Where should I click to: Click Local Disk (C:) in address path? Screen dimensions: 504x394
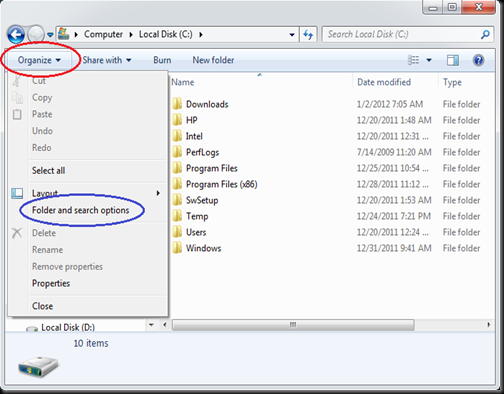pos(166,34)
